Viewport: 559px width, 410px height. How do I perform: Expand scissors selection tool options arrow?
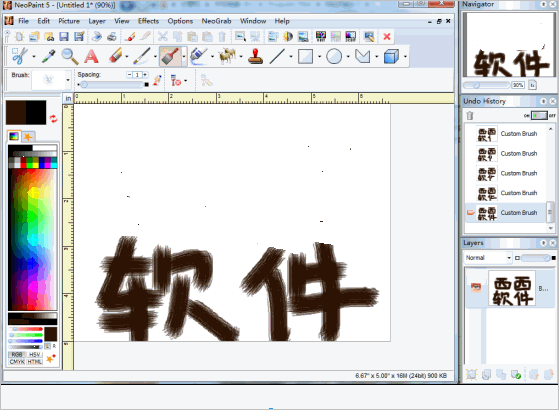(34, 56)
